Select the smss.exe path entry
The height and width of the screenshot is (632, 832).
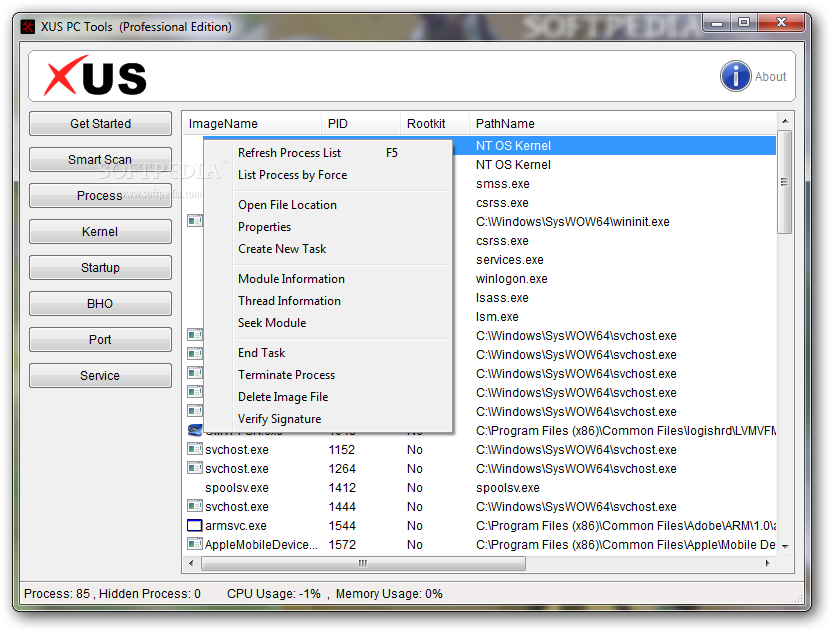coord(502,184)
